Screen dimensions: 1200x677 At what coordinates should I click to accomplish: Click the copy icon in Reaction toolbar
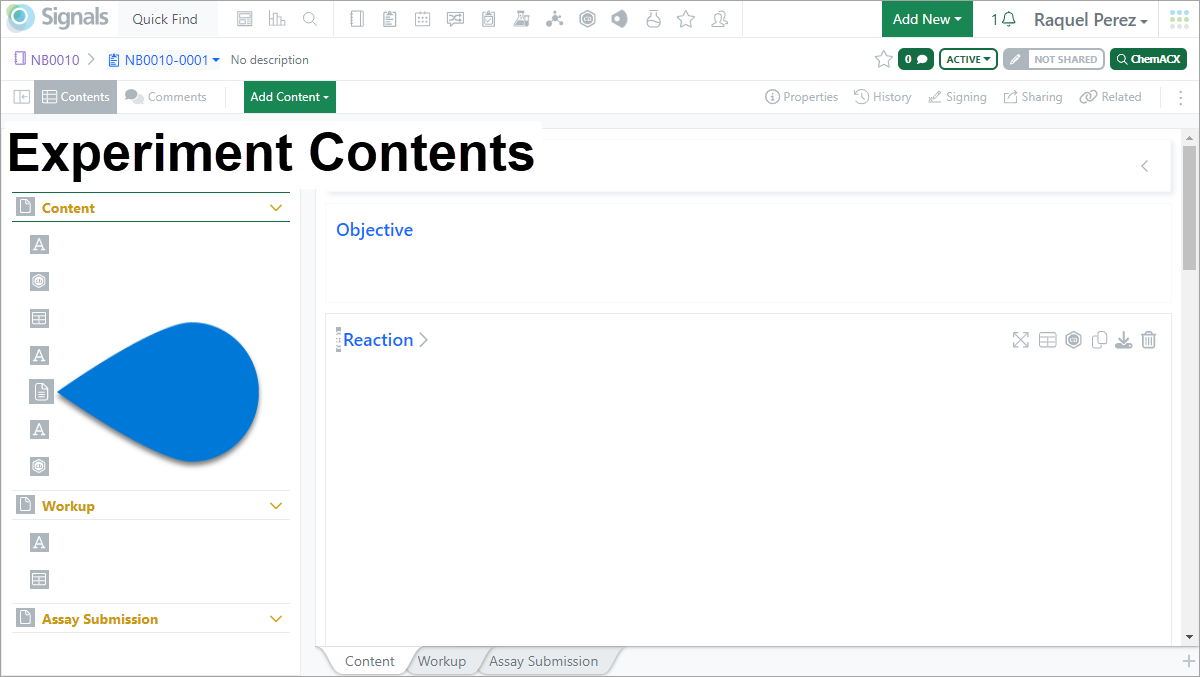pos(1099,340)
